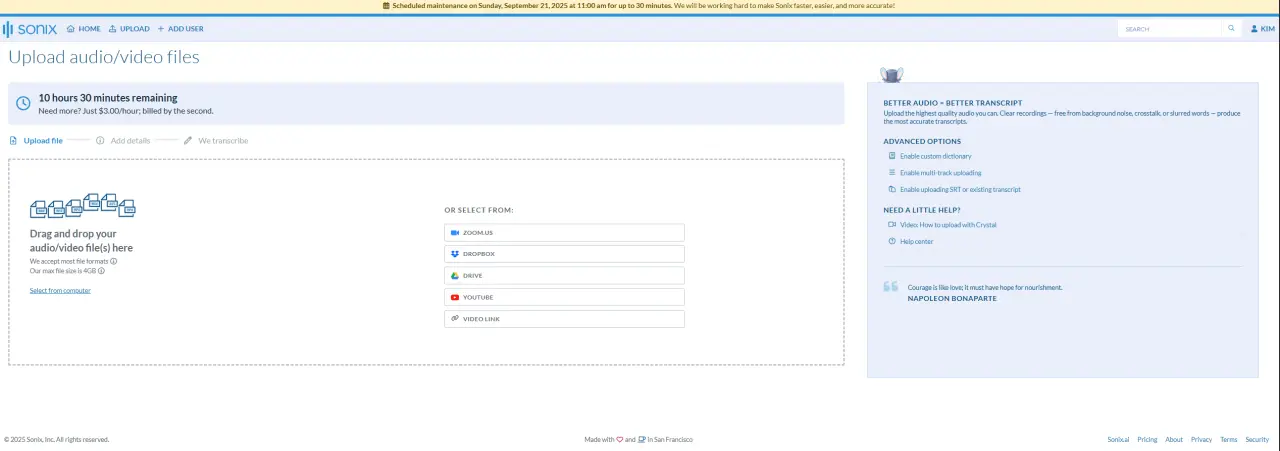This screenshot has width=1280, height=451.
Task: Click the question mark Help center icon
Action: 892,241
